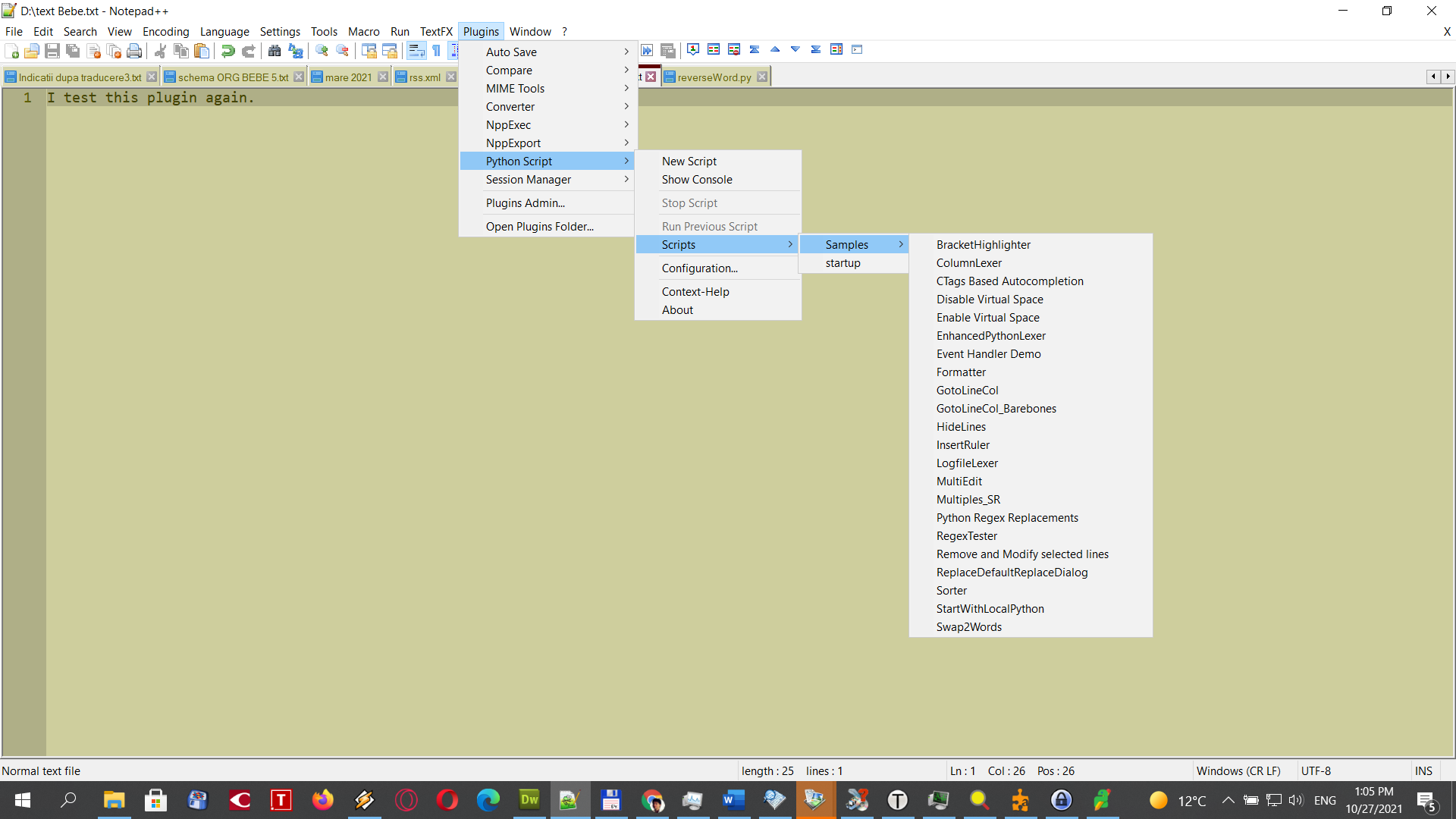Click the Copy toolbar icon
This screenshot has height=819, width=1456.
click(180, 51)
